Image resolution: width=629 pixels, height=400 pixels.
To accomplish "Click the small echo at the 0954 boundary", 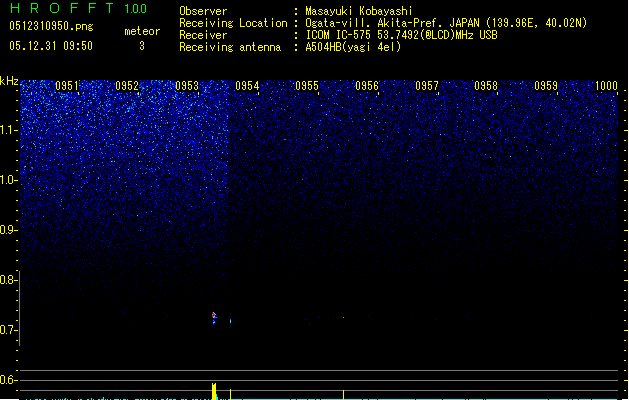I will click(x=230, y=321).
